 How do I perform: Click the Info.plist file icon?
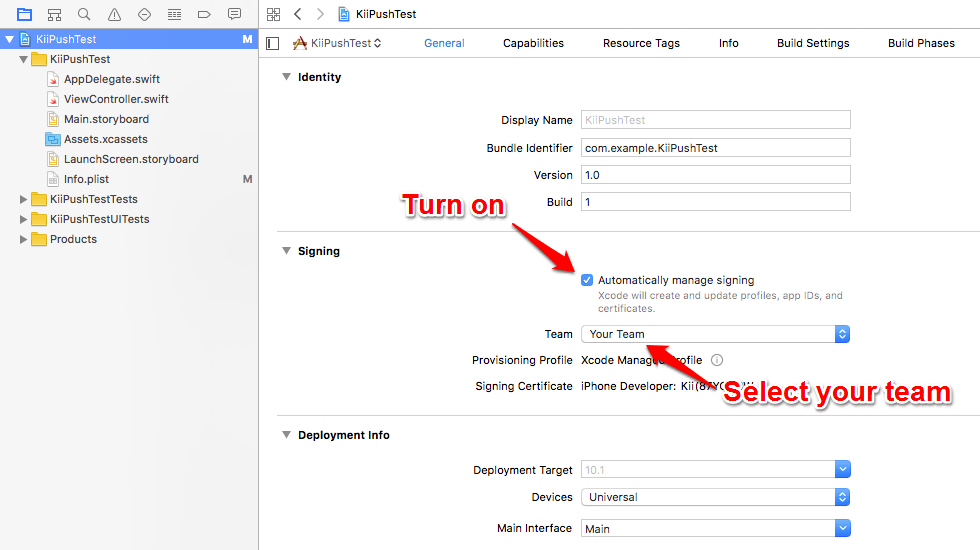point(53,179)
